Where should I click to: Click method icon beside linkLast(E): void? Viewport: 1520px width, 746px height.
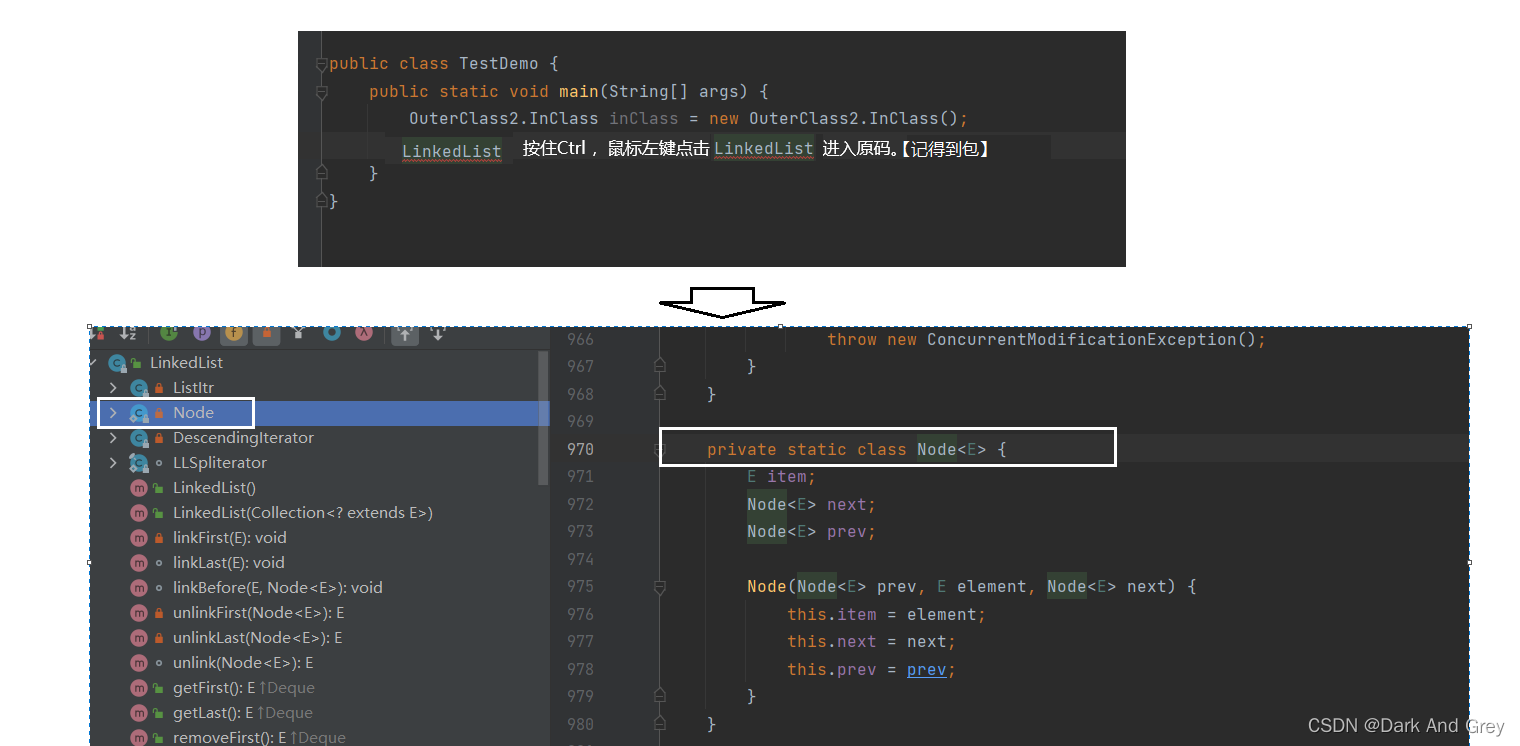139,563
